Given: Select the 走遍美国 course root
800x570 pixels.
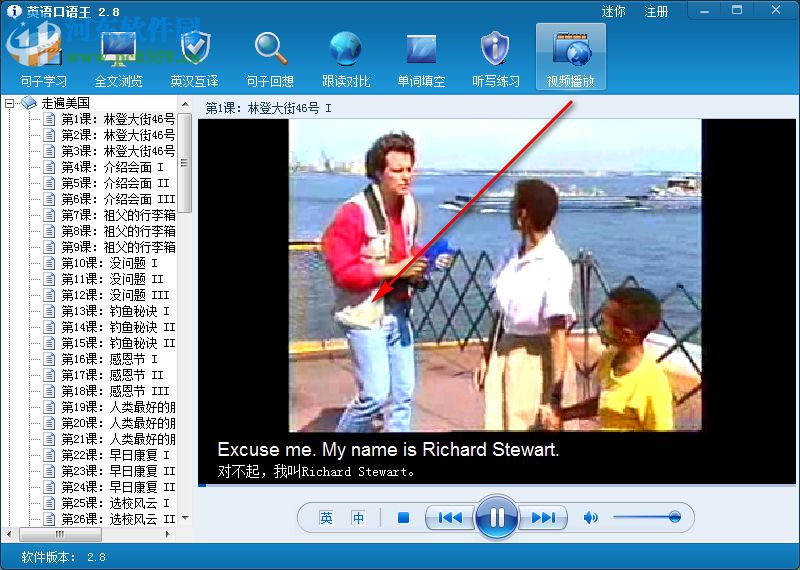Looking at the screenshot, I should (65, 103).
